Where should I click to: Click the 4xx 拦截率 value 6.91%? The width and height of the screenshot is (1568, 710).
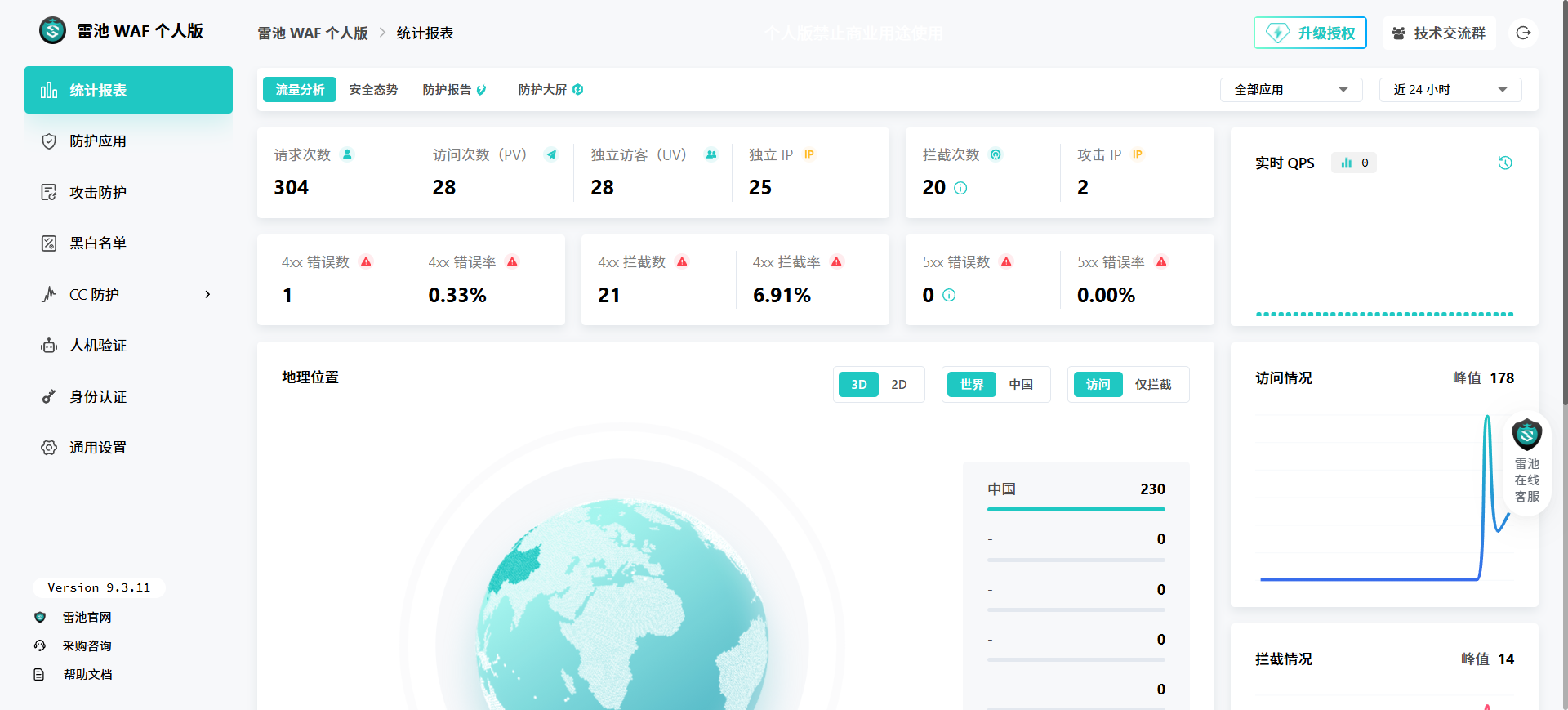[x=782, y=295]
